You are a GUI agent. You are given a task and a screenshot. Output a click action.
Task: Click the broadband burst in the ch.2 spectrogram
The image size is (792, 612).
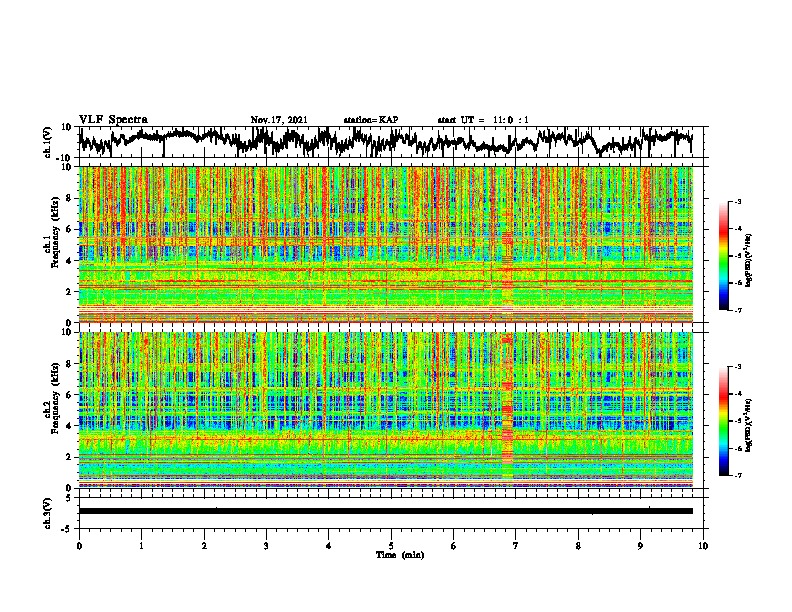[x=507, y=409]
